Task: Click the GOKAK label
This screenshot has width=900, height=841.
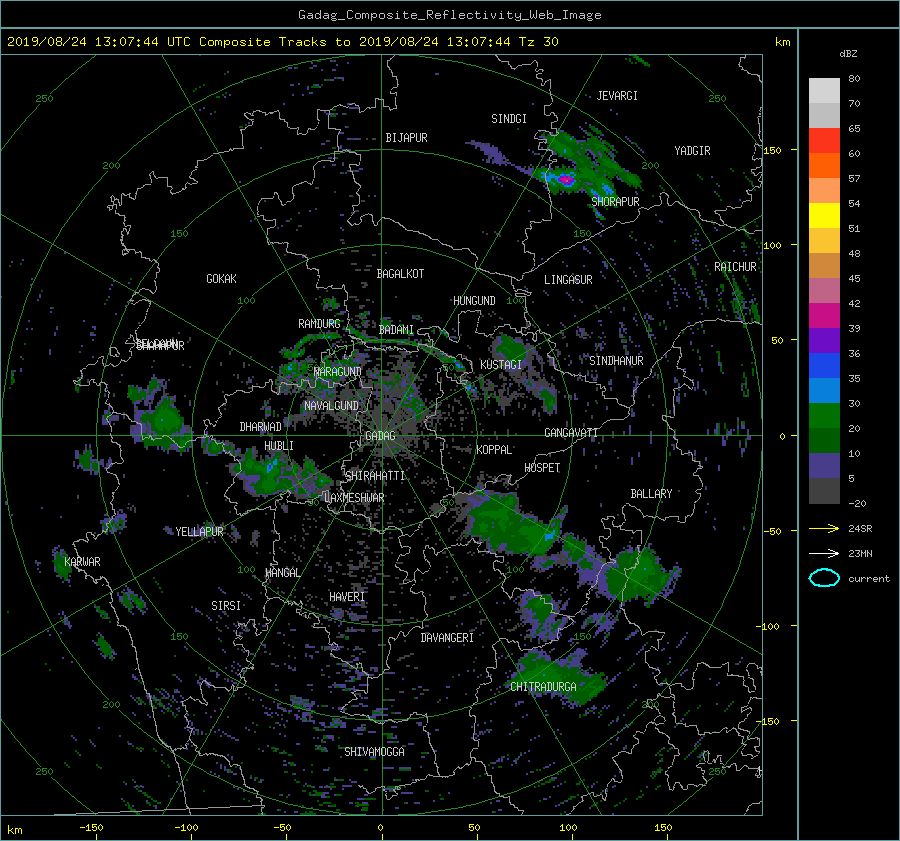Action: [x=222, y=279]
